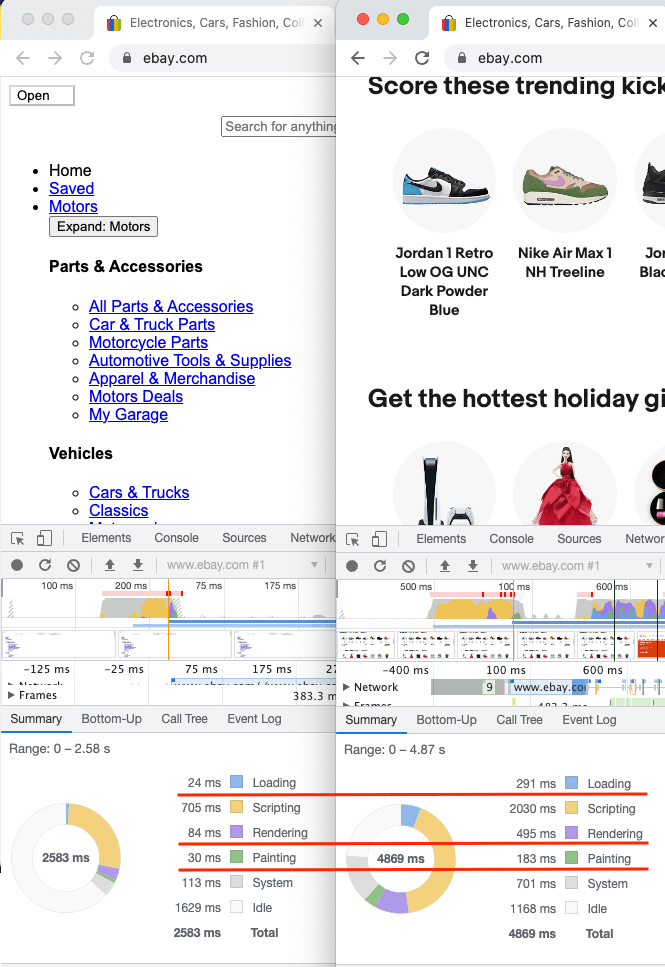Click Expand: Motors button
Viewport: 665px width, 967px height.
pos(104,226)
